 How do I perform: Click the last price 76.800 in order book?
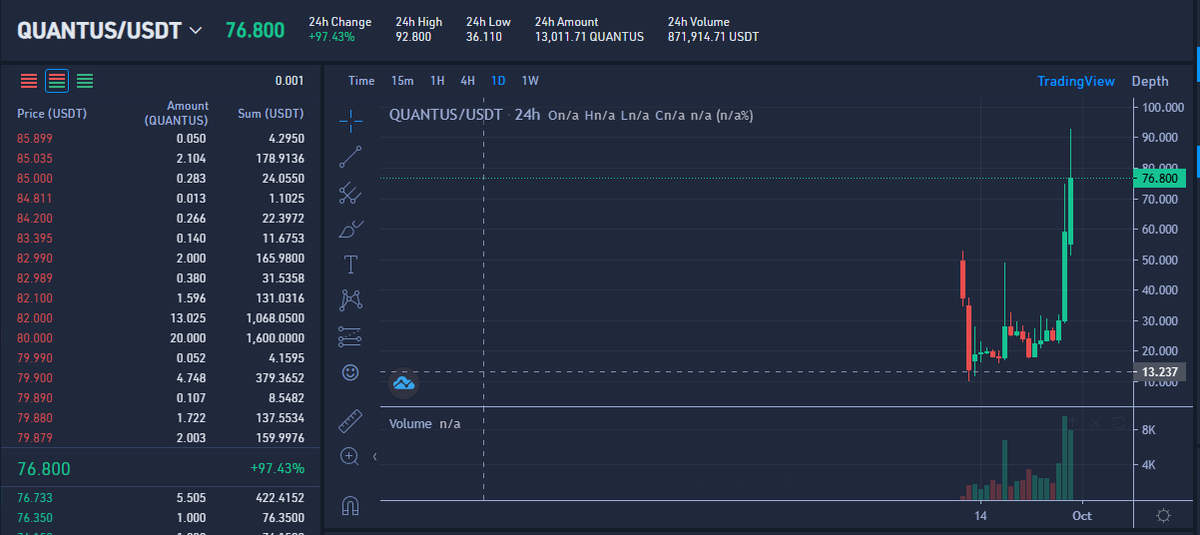pyautogui.click(x=44, y=468)
